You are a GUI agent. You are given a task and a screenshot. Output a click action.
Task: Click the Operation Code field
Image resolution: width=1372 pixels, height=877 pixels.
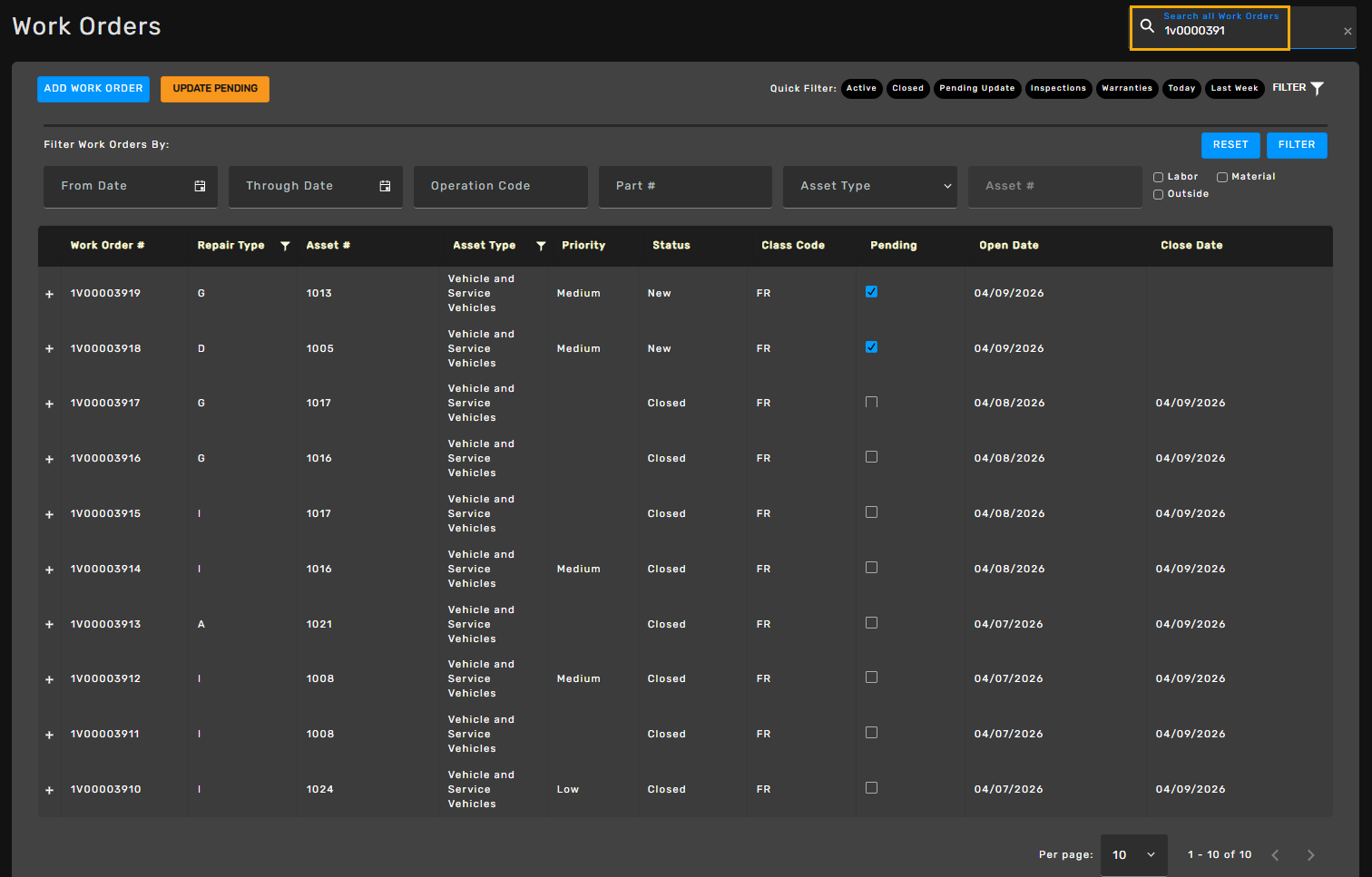[501, 187]
